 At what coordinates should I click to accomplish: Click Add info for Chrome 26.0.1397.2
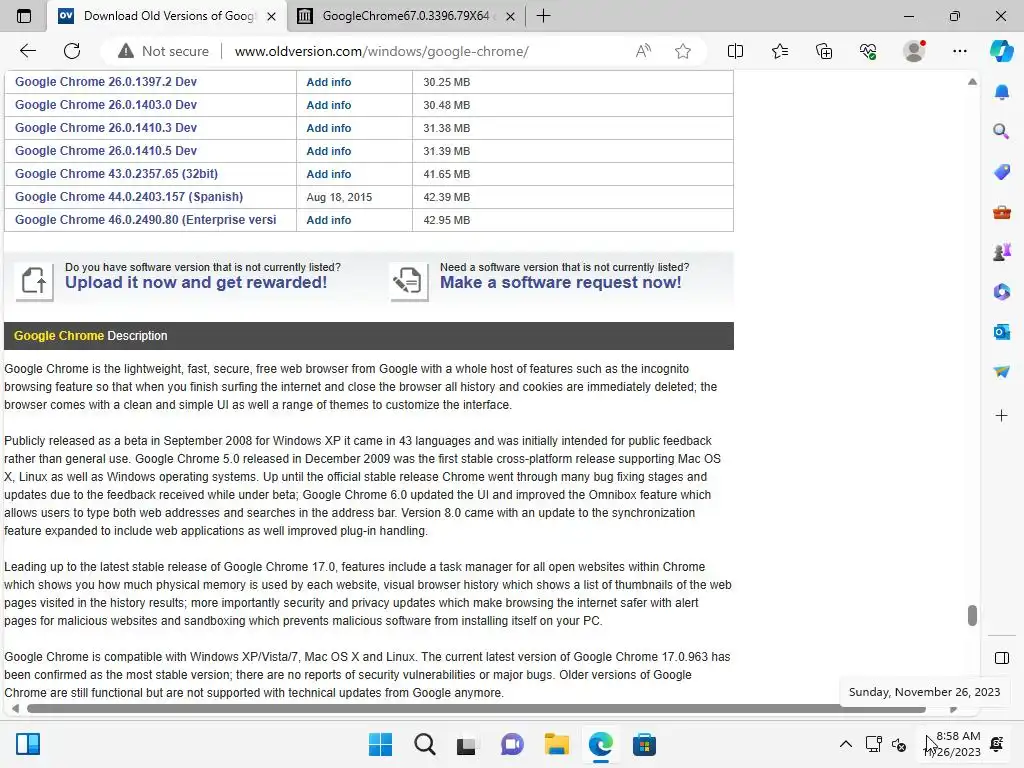(328, 82)
